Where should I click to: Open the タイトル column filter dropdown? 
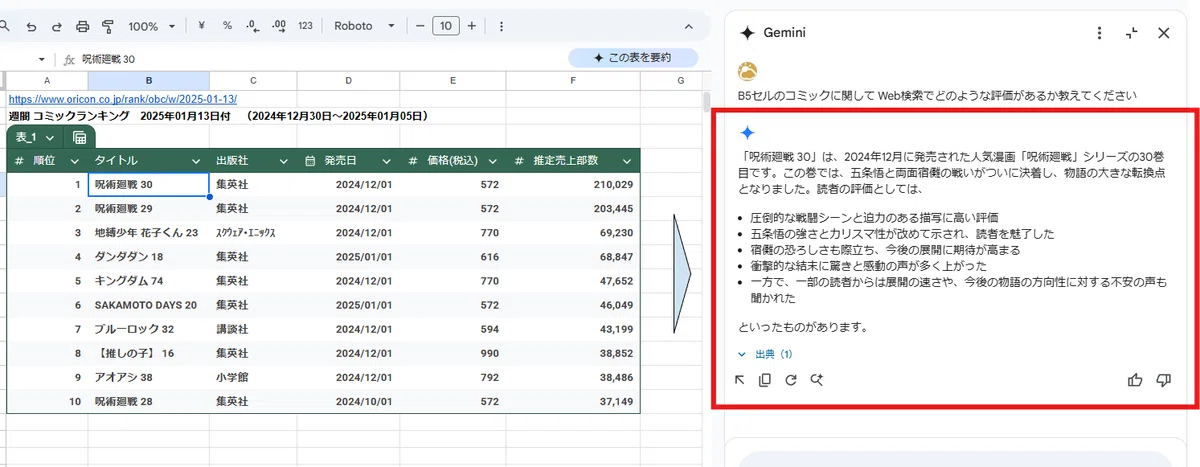195,161
